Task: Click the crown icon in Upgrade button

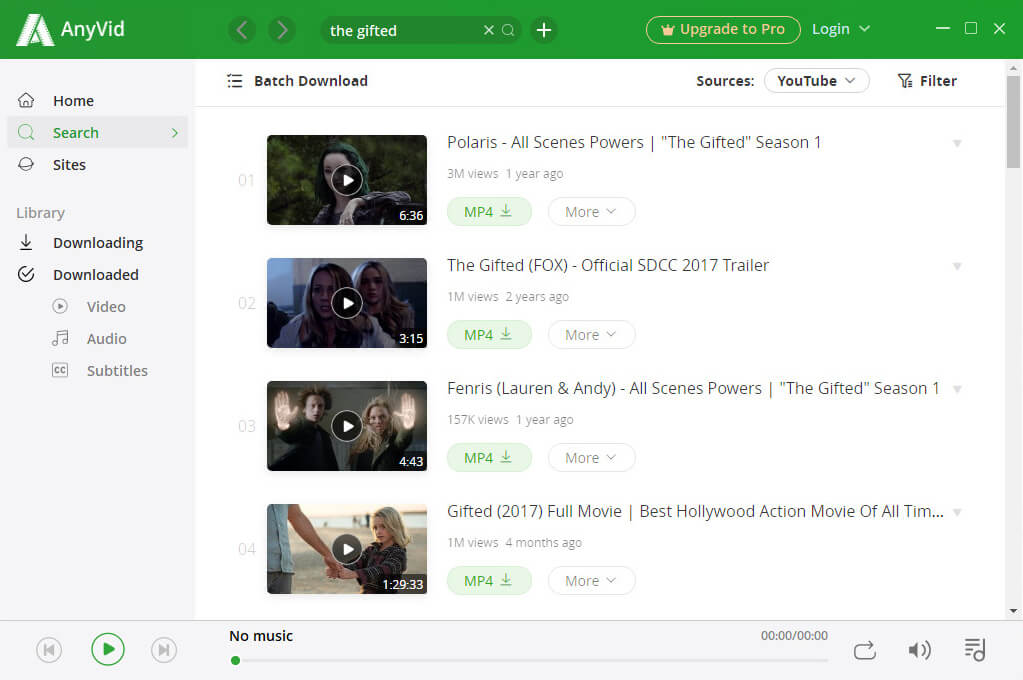Action: (x=667, y=30)
